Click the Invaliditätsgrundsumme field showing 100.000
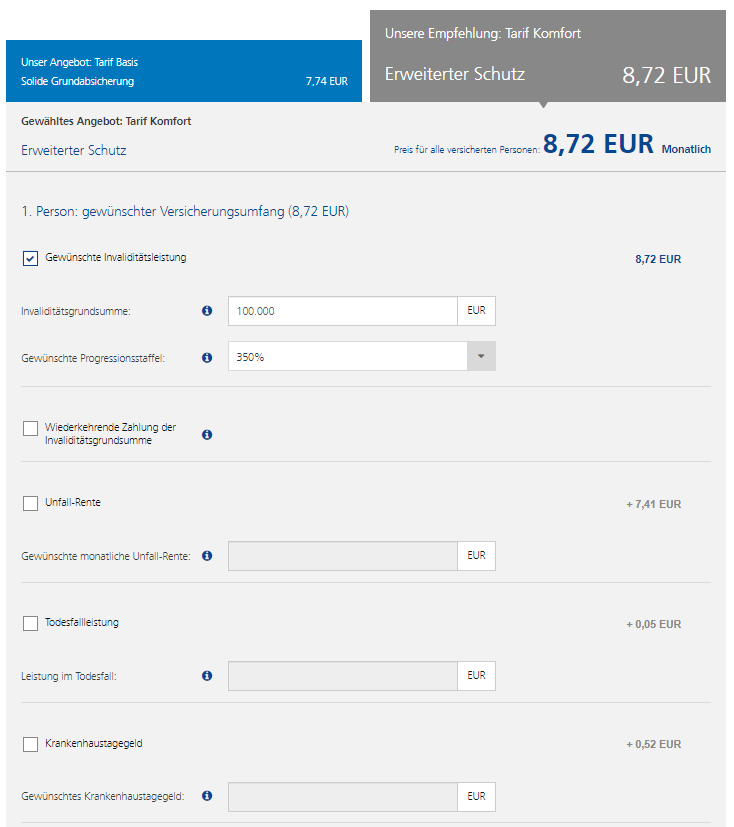The image size is (734, 827). point(343,311)
